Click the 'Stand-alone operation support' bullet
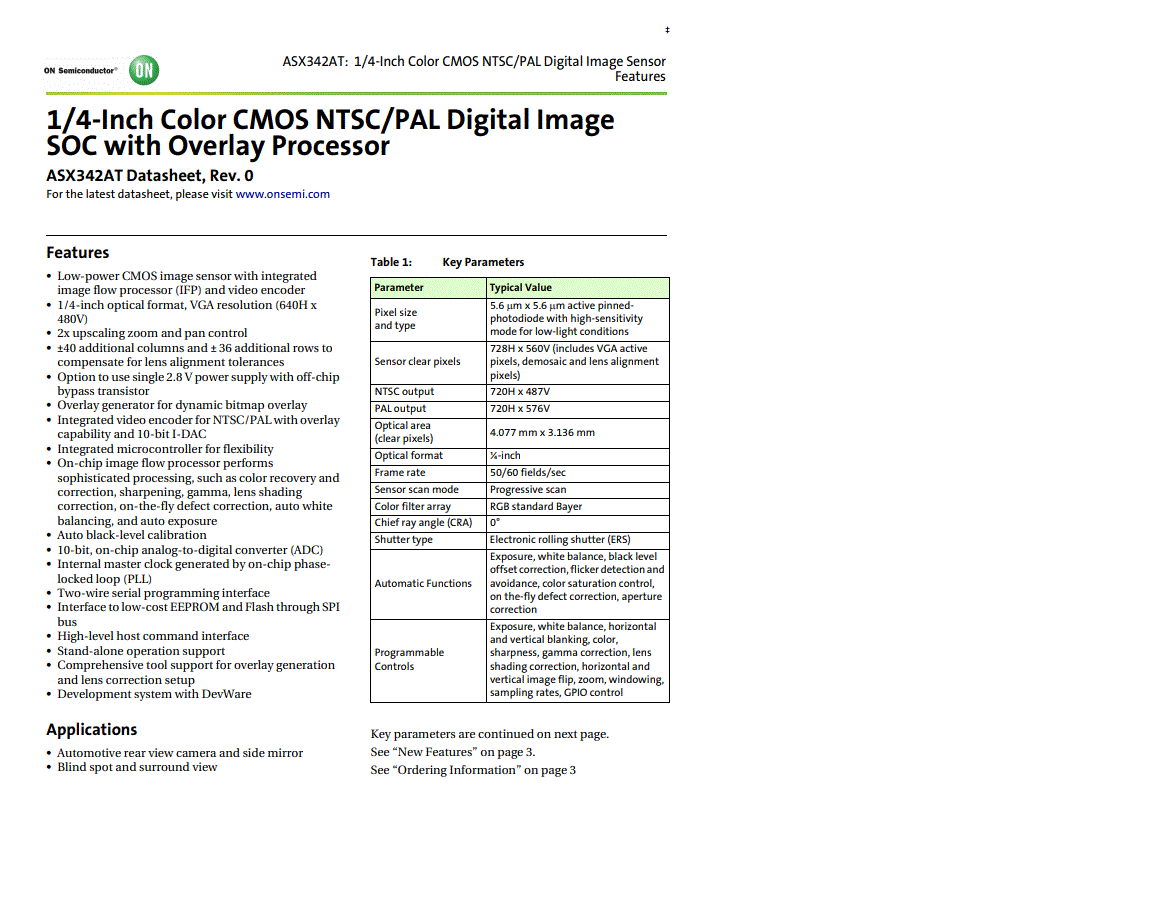 pos(141,651)
